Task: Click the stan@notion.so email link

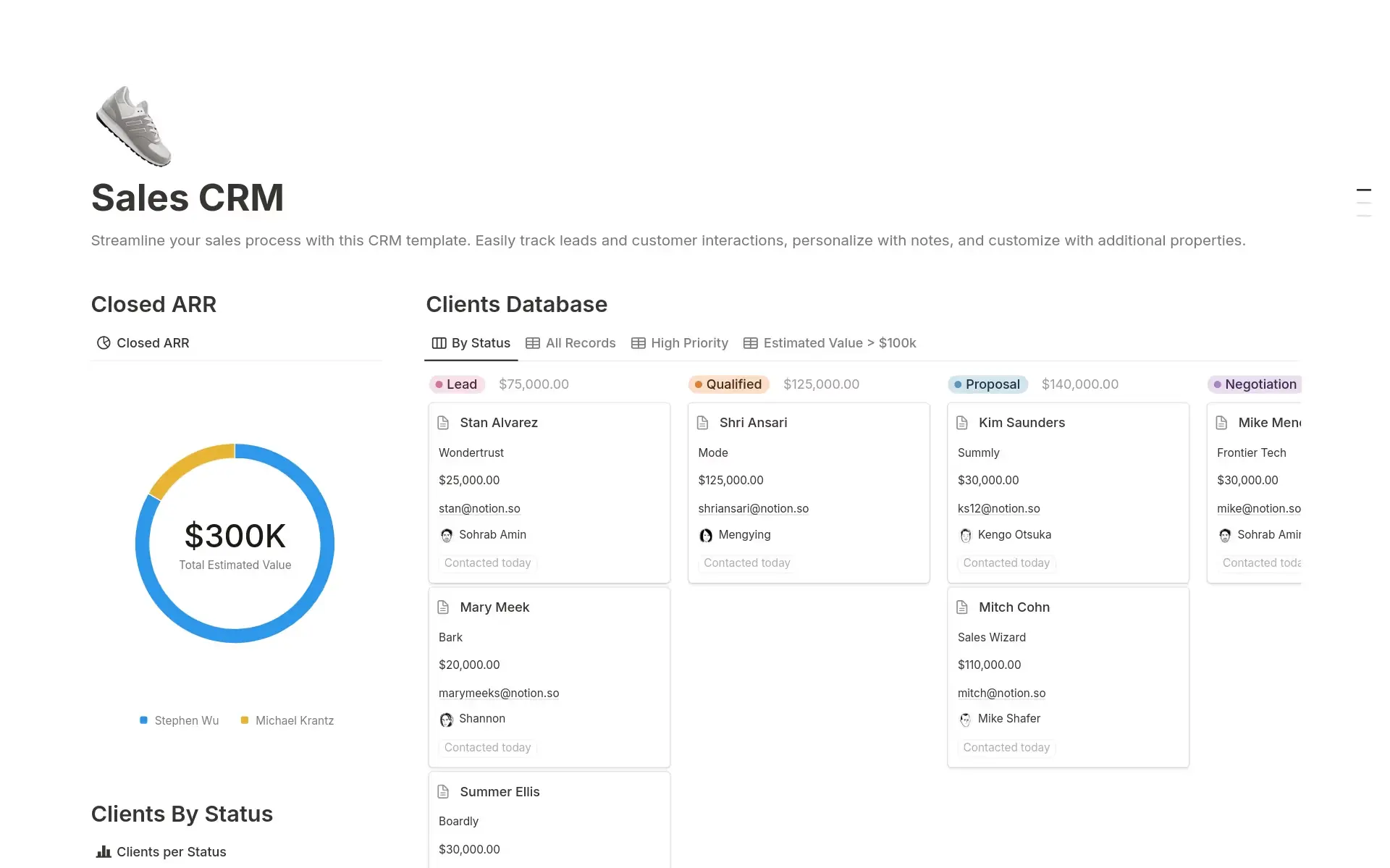Action: (x=479, y=508)
